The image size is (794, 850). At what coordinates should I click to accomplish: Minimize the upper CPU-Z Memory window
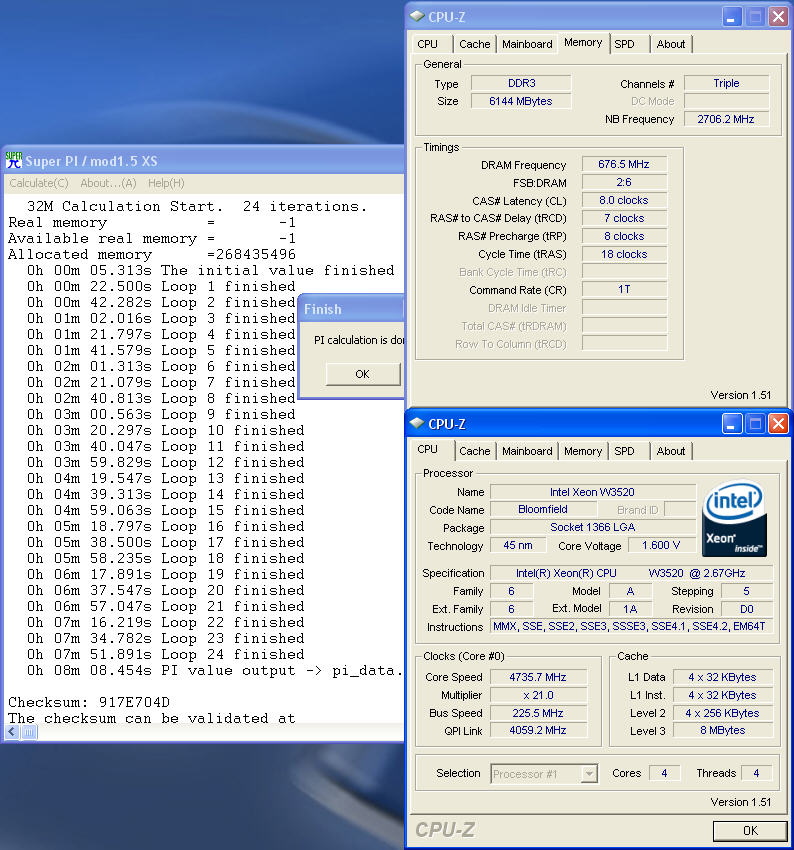[731, 17]
